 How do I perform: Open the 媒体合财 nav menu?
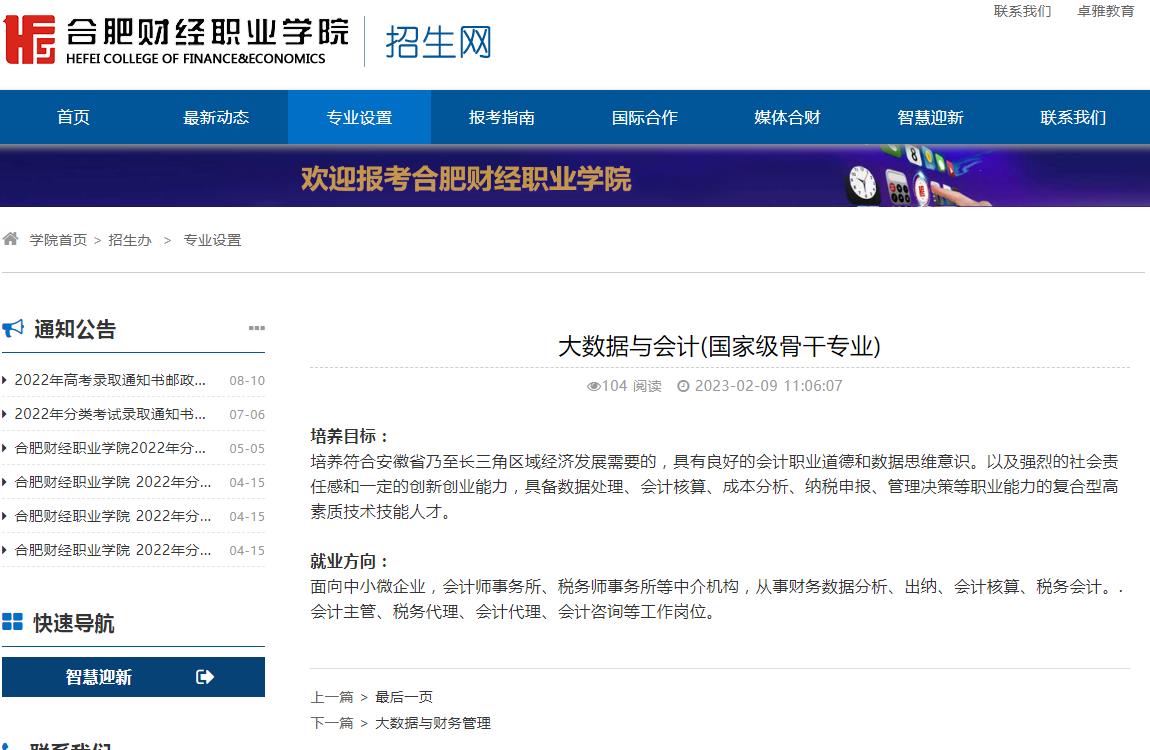(x=787, y=117)
